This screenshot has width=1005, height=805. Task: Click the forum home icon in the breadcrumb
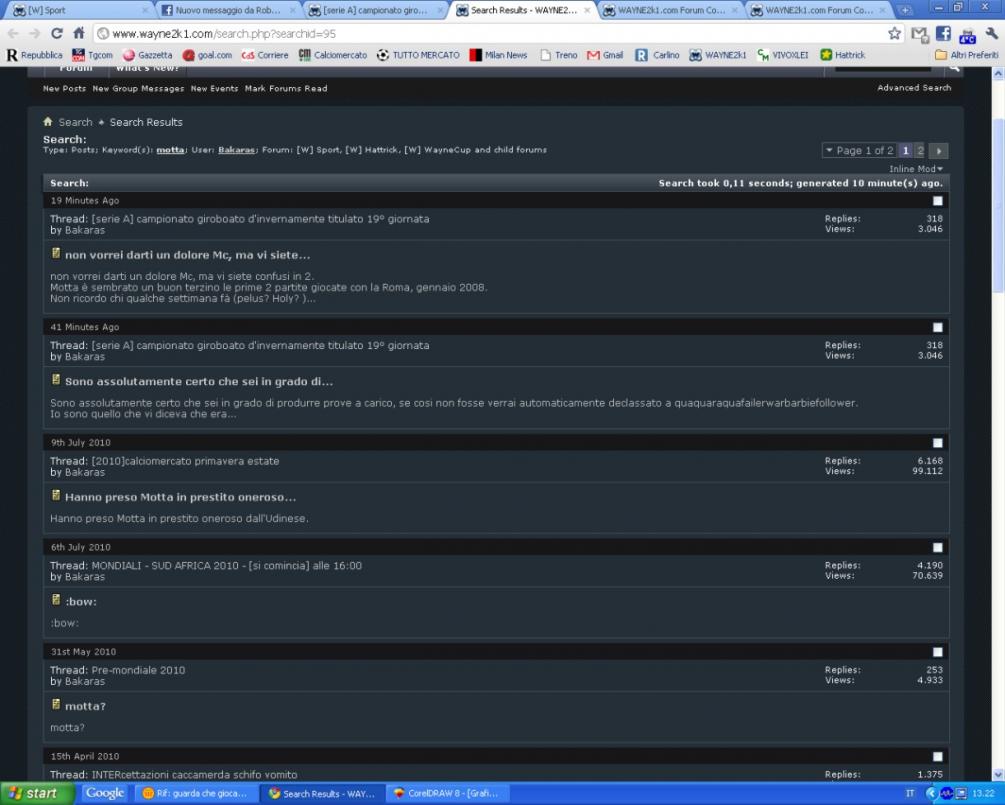[x=48, y=122]
